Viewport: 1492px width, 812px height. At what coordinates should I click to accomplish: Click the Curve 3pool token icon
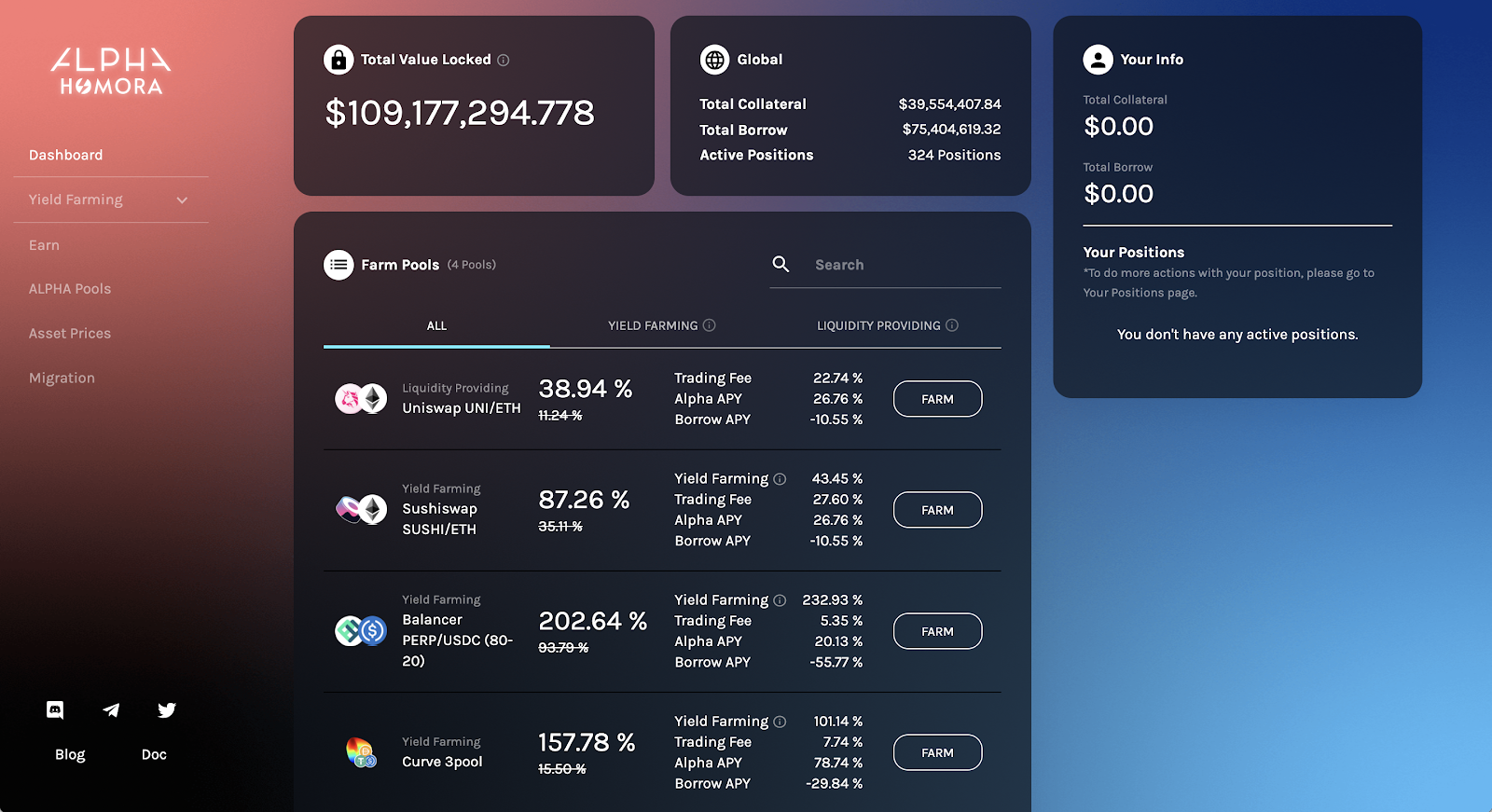tap(361, 752)
